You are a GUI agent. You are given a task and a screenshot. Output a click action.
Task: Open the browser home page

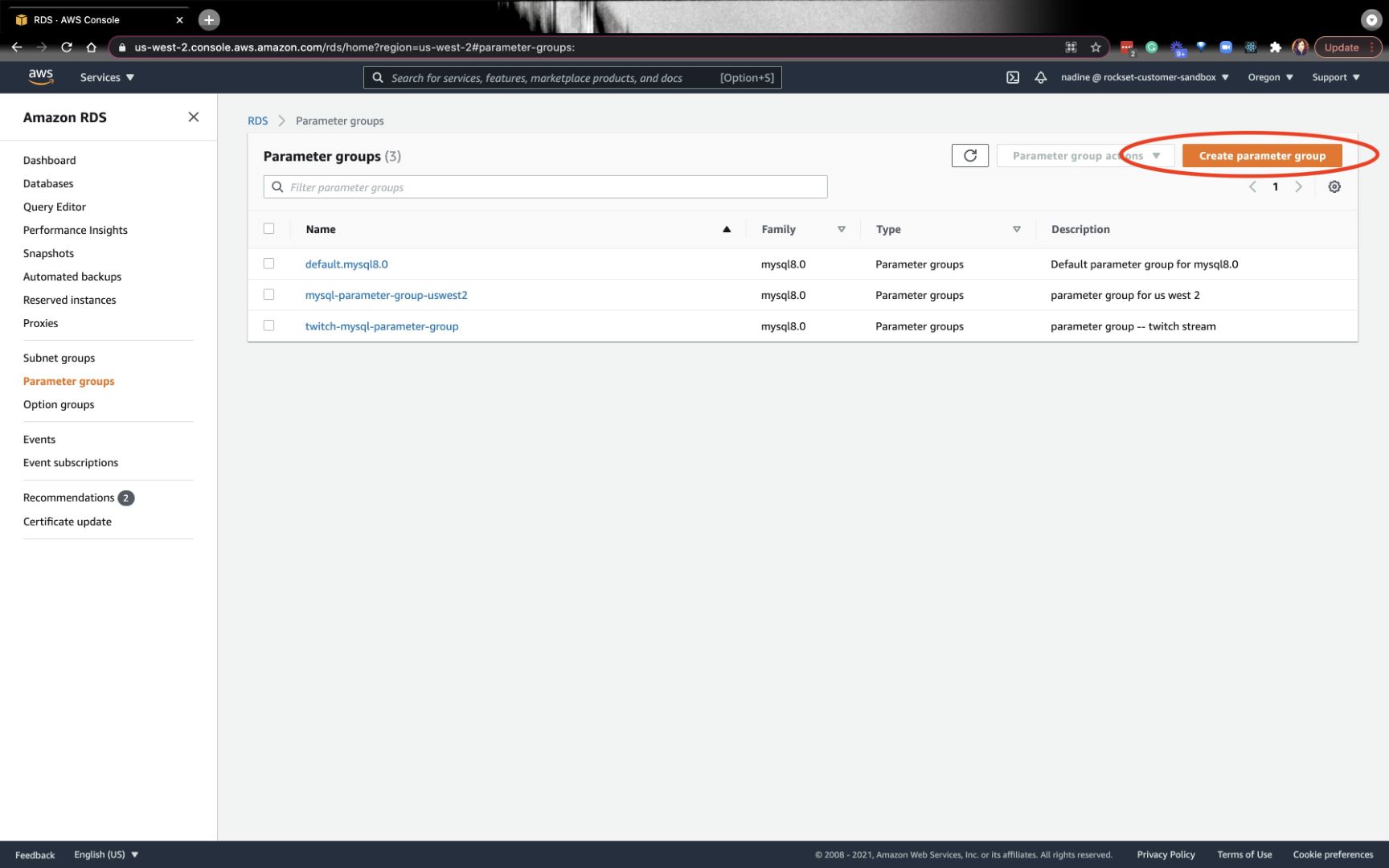point(91,47)
